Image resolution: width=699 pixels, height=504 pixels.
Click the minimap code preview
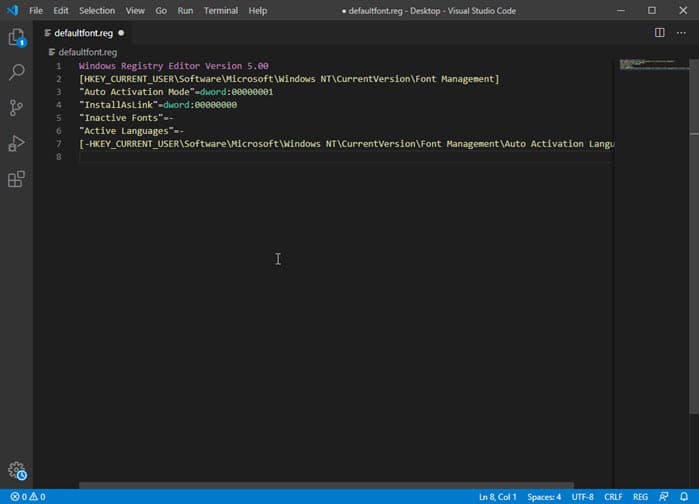(x=653, y=64)
